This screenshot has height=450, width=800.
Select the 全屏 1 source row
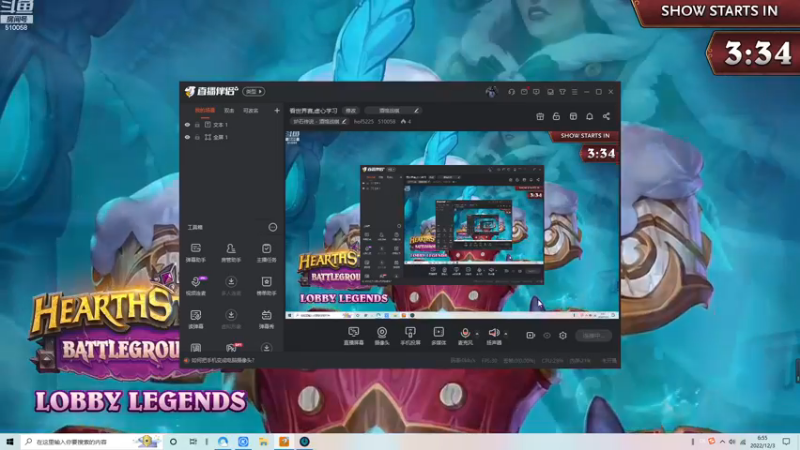[232, 137]
